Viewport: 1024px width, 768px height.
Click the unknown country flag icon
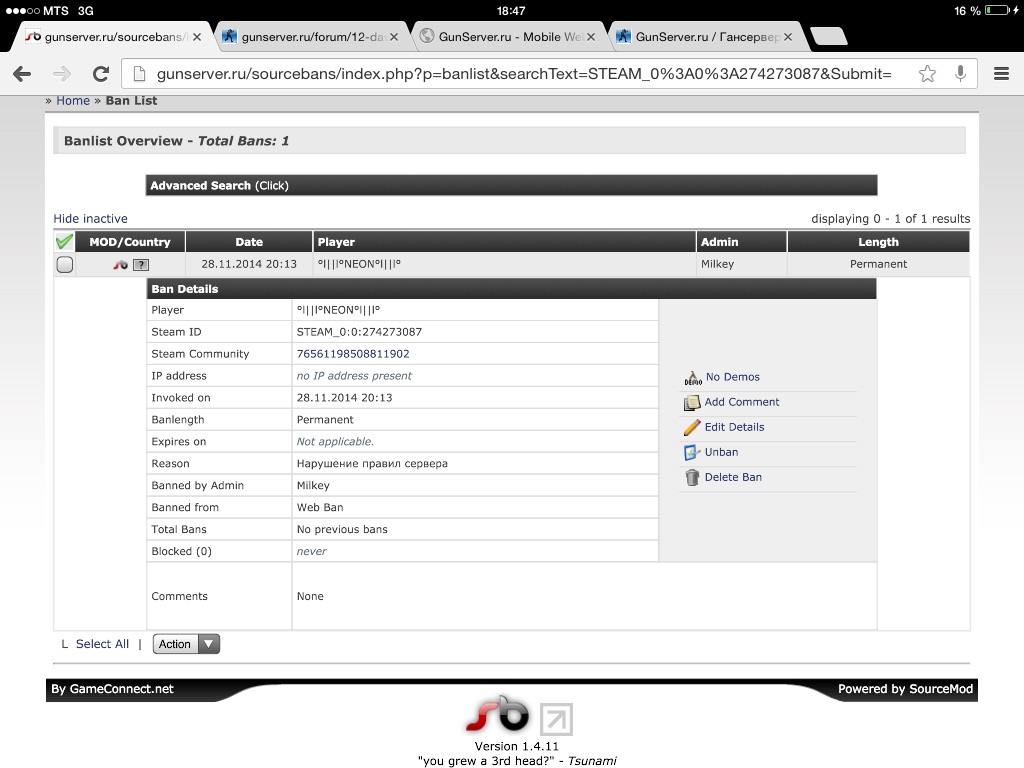pyautogui.click(x=142, y=265)
